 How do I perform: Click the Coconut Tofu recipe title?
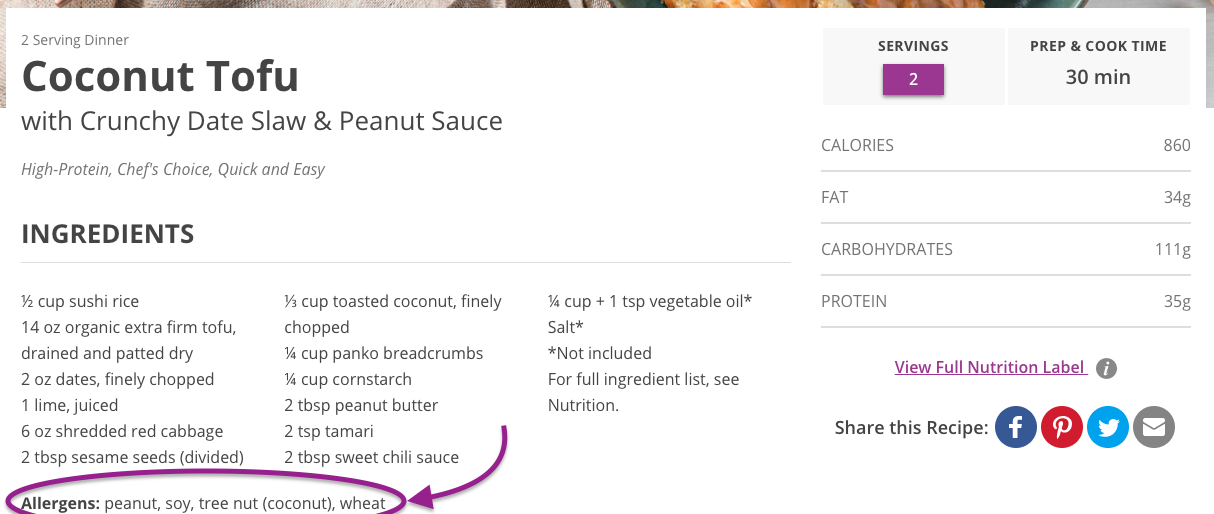click(x=160, y=76)
